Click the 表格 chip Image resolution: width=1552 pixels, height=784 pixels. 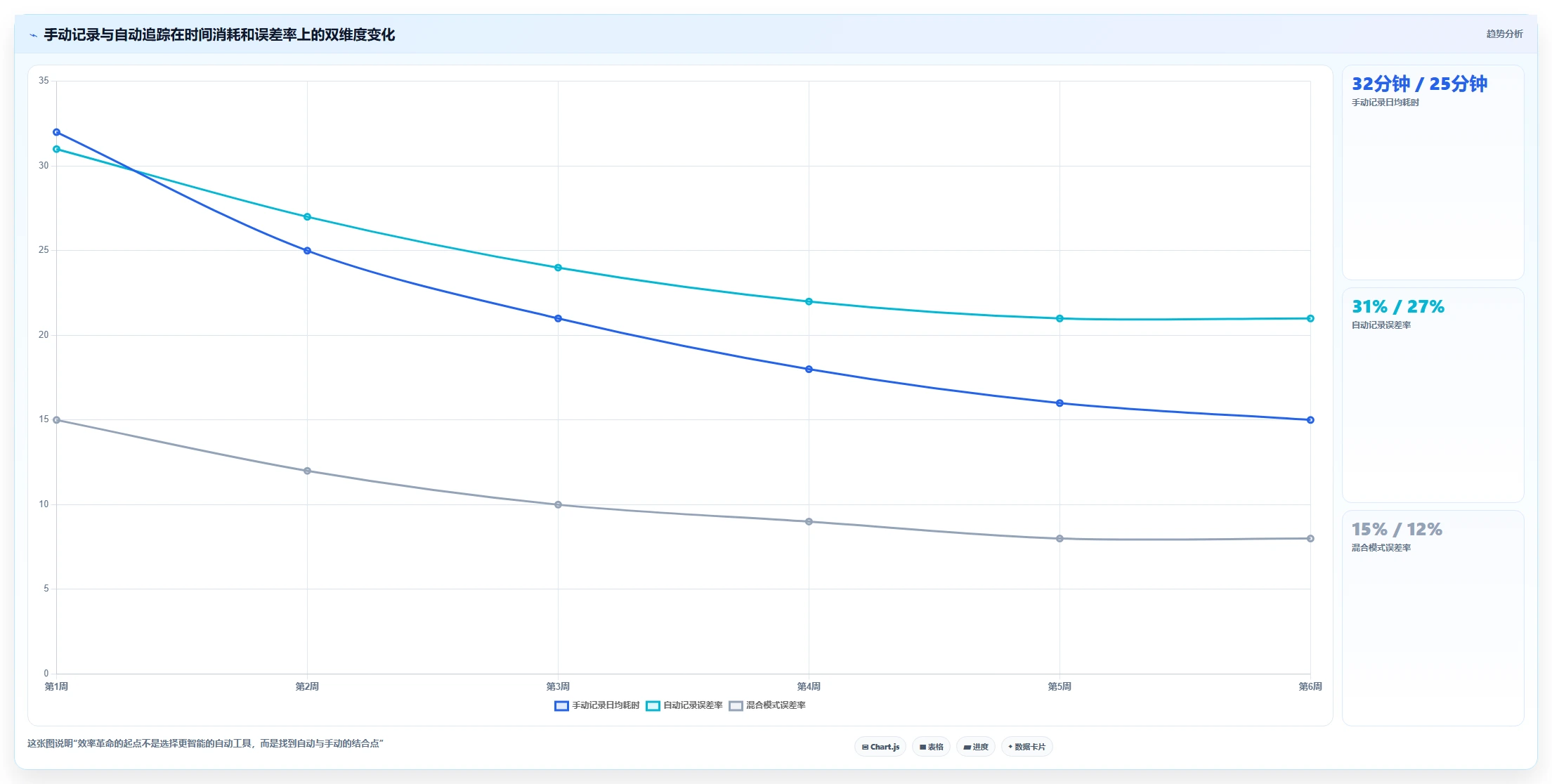click(x=931, y=747)
